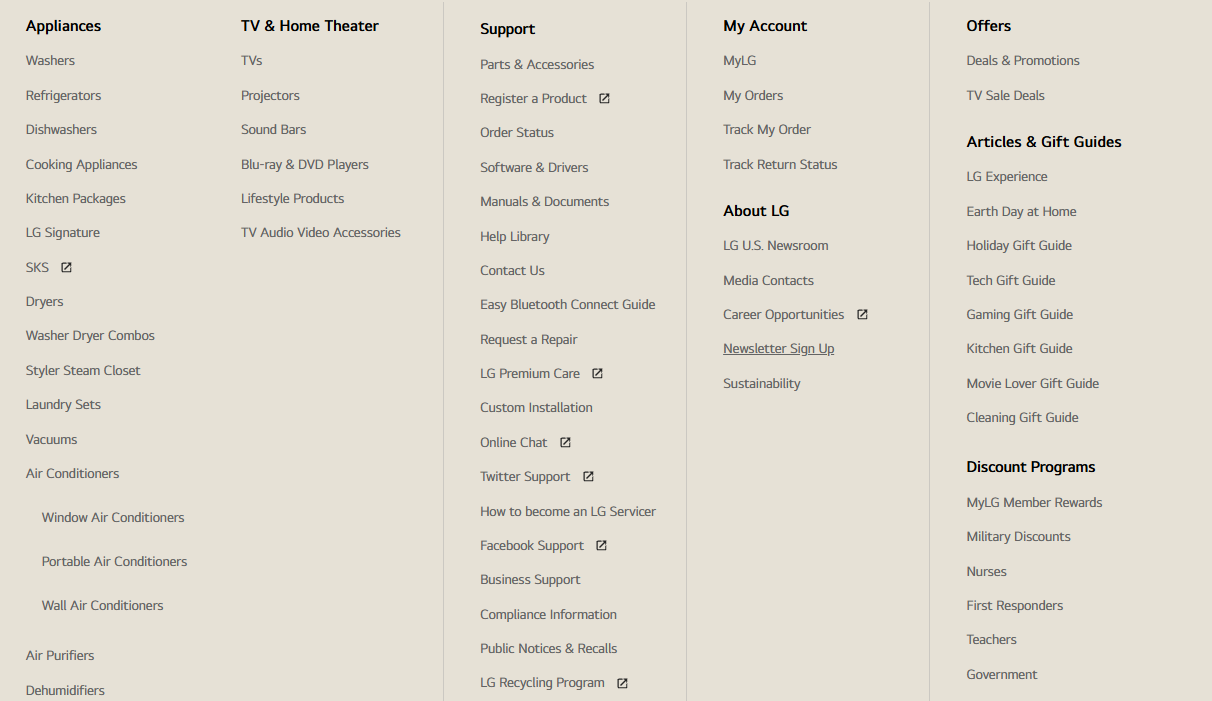Select Request a Repair link
The height and width of the screenshot is (701, 1212).
coord(529,340)
